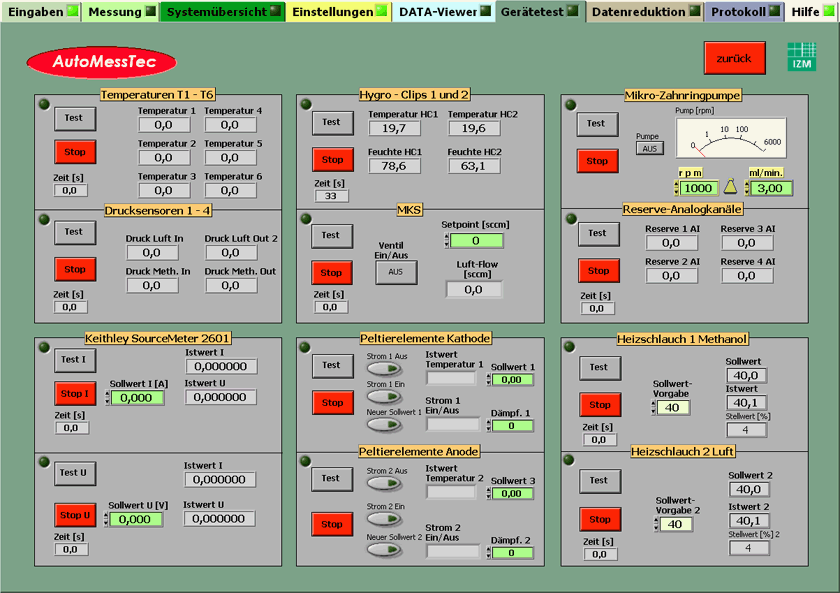Screen dimensions: 840x593
Task: Click the weight icon between rpm and ml/min
Action: pyautogui.click(x=730, y=187)
